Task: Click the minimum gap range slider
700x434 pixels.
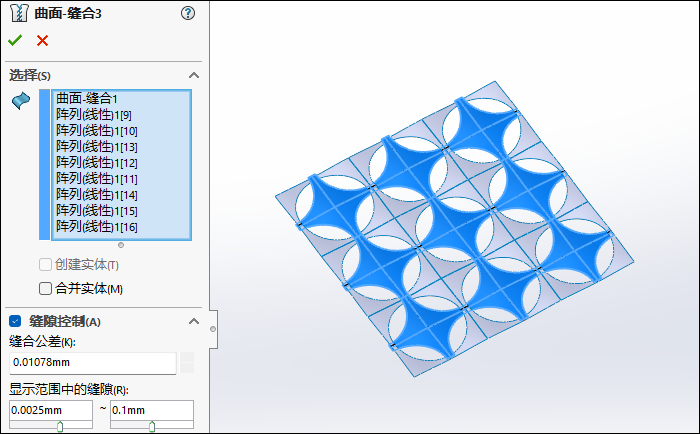Action: 60,426
